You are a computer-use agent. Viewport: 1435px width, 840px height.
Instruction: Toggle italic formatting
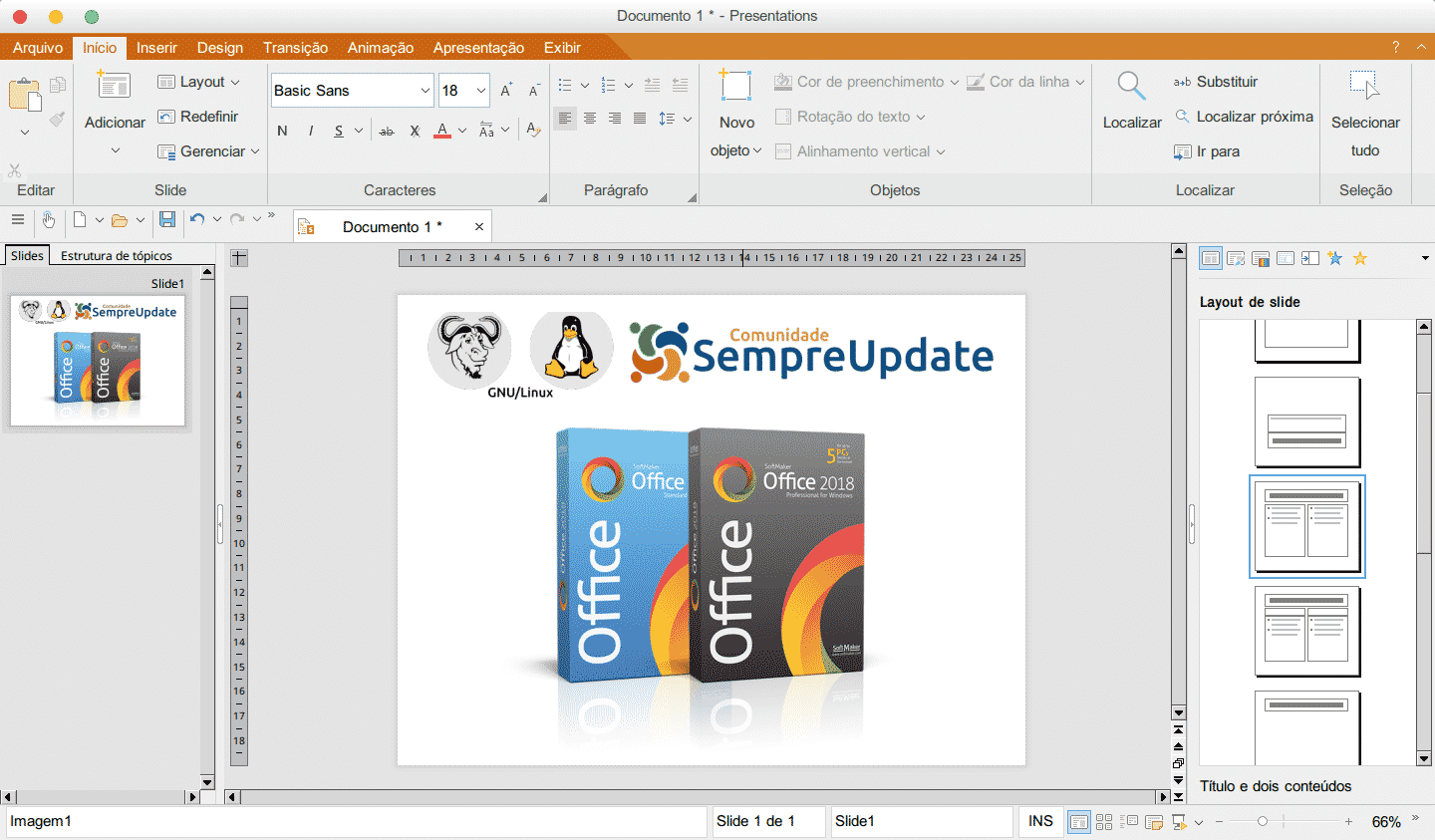tap(311, 131)
